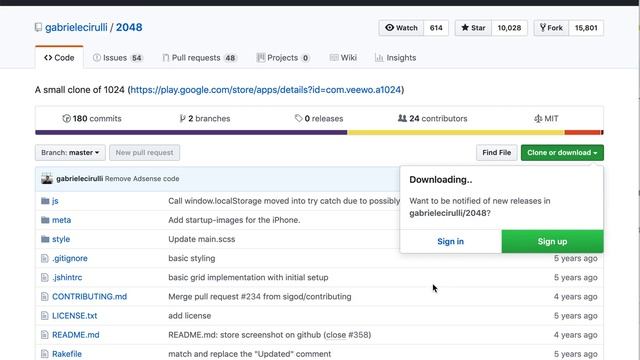The height and width of the screenshot is (360, 640).
Task: Click the MIT license scale icon
Action: [x=538, y=118]
